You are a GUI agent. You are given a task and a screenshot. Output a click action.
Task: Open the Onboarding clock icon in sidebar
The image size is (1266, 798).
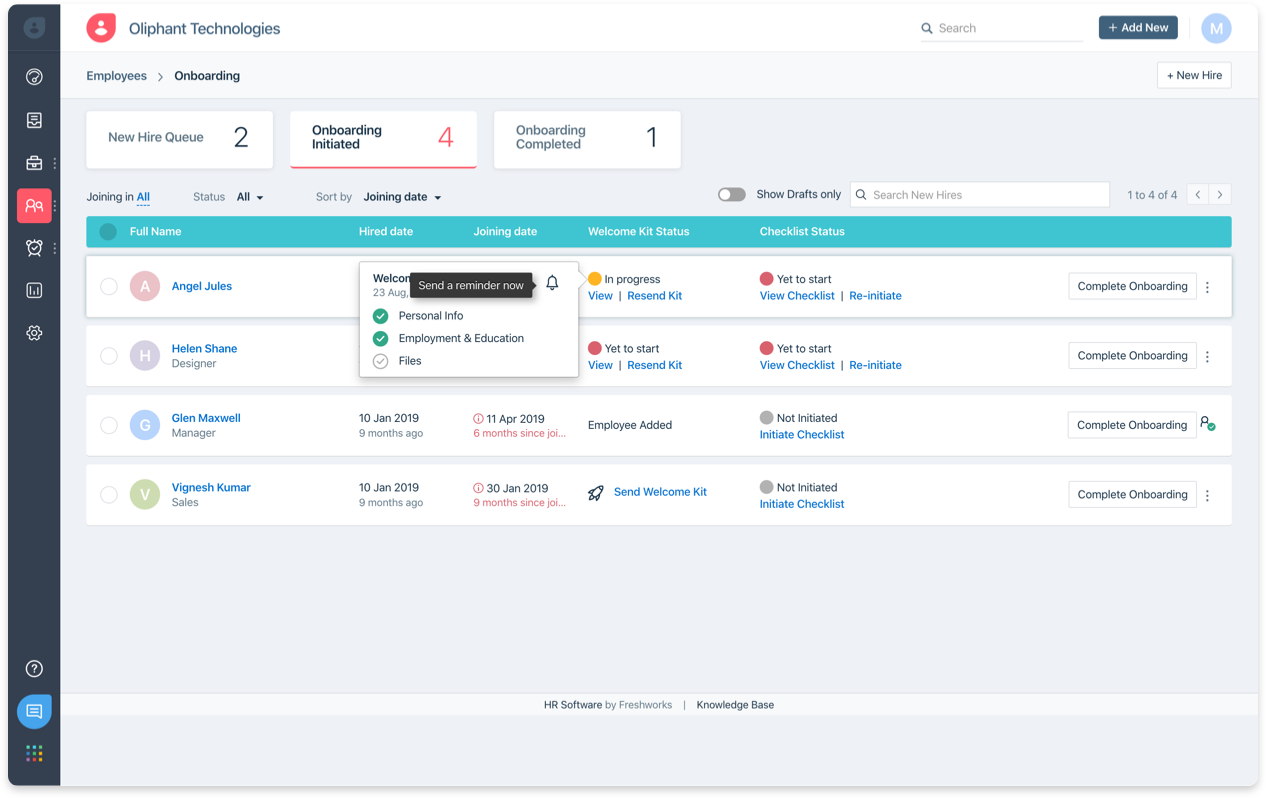click(x=33, y=247)
